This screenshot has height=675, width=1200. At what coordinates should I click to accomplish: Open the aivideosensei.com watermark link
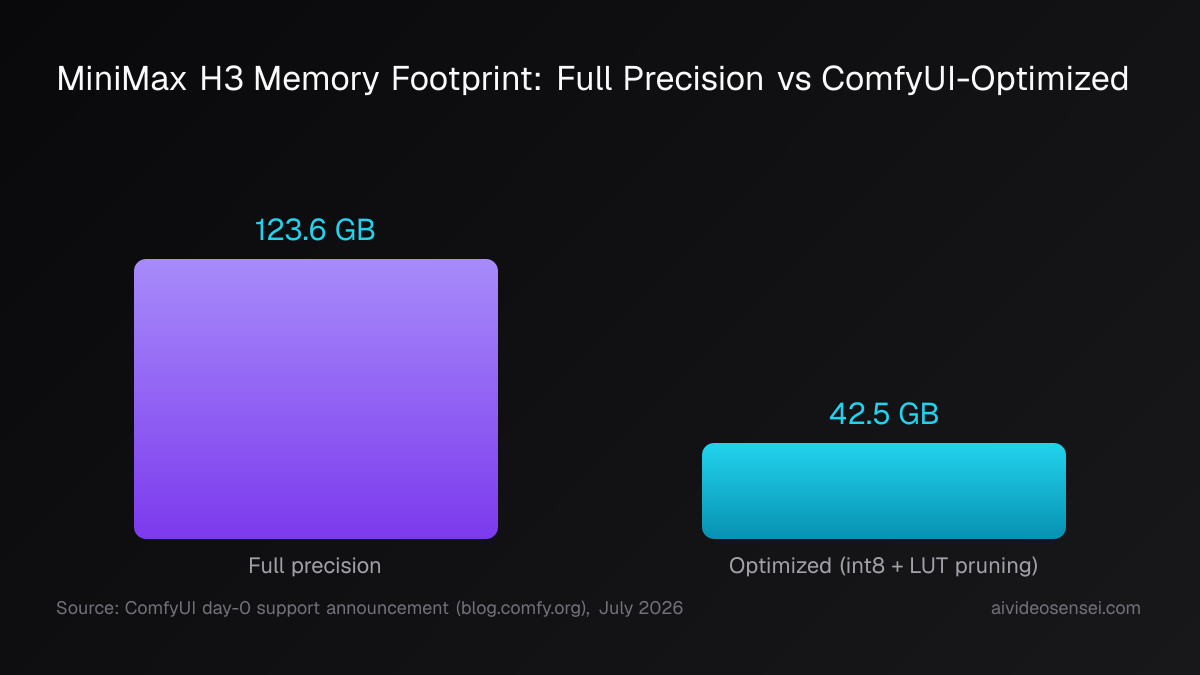1062,608
